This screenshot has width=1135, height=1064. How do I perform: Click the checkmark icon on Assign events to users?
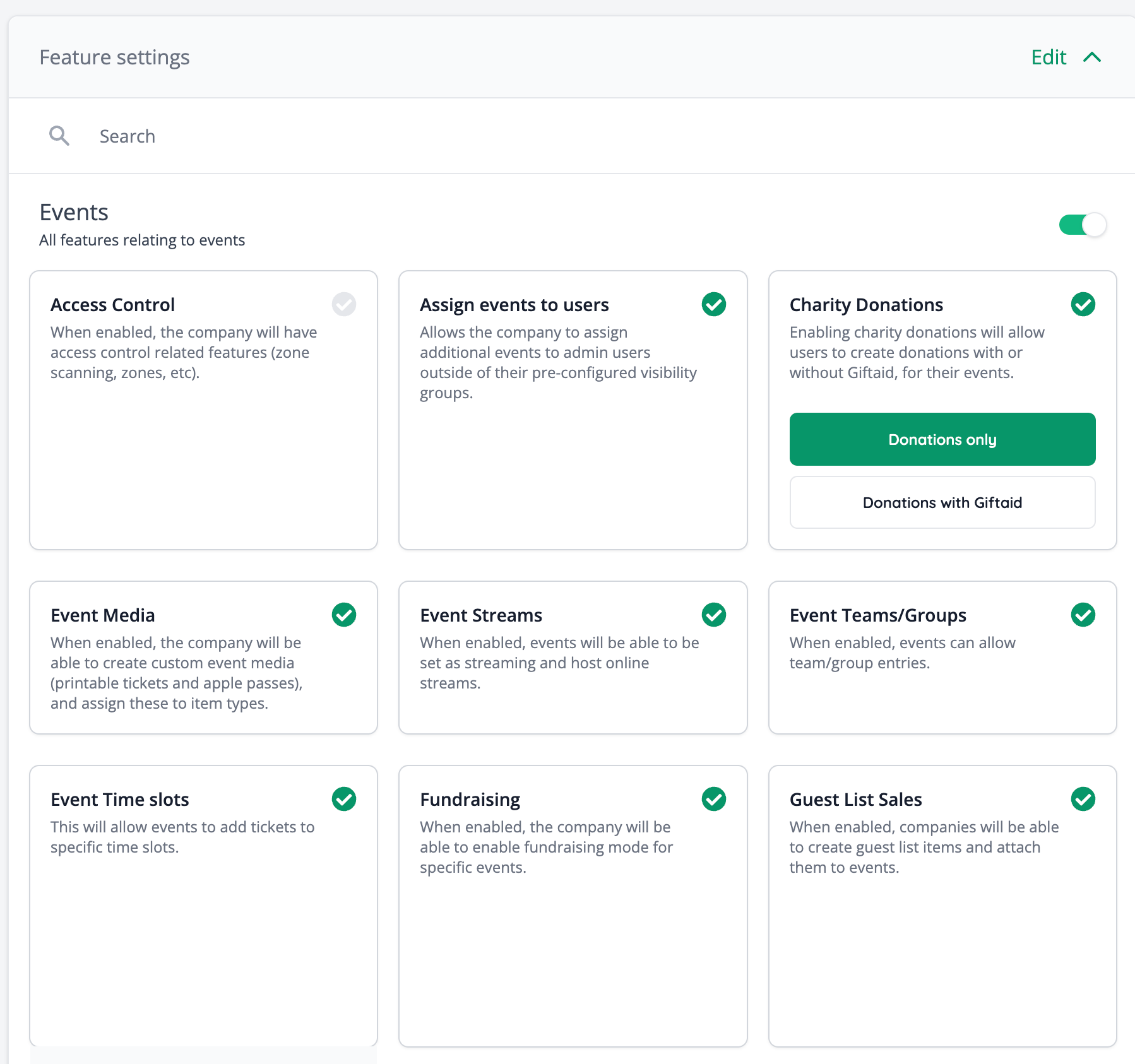[713, 305]
